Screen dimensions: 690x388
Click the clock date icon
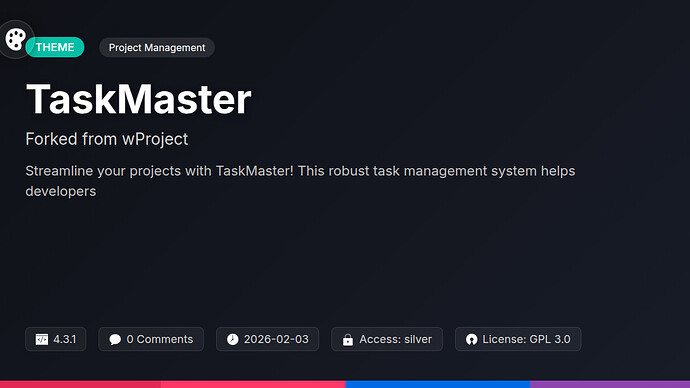click(232, 339)
